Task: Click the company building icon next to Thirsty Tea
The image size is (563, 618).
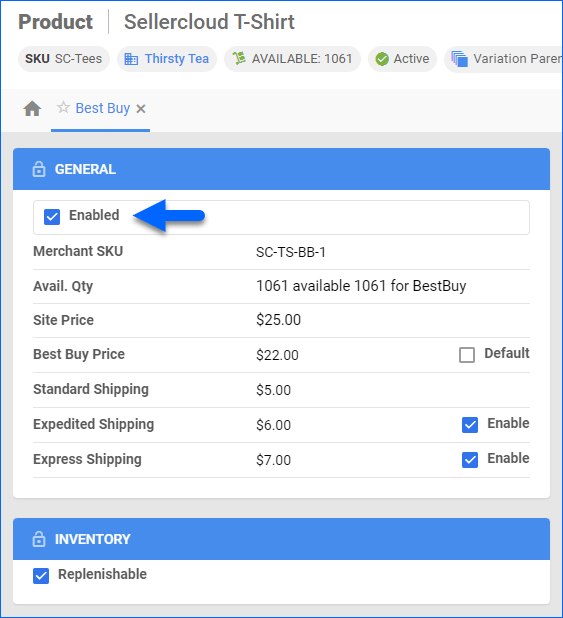Action: pos(131,59)
